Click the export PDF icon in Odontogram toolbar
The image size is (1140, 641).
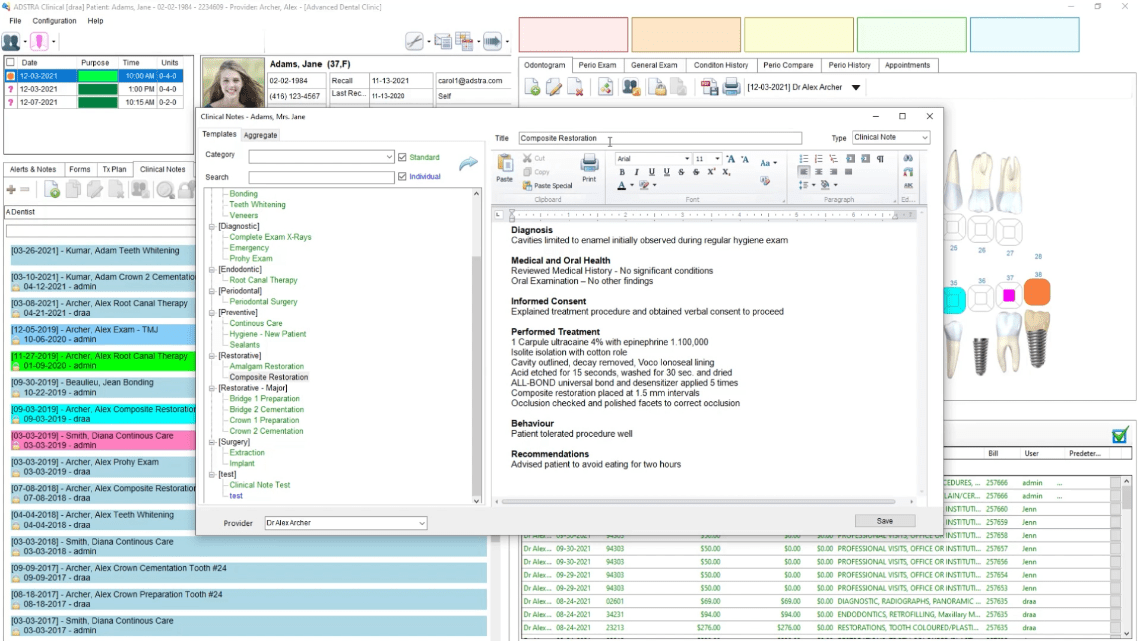709,88
